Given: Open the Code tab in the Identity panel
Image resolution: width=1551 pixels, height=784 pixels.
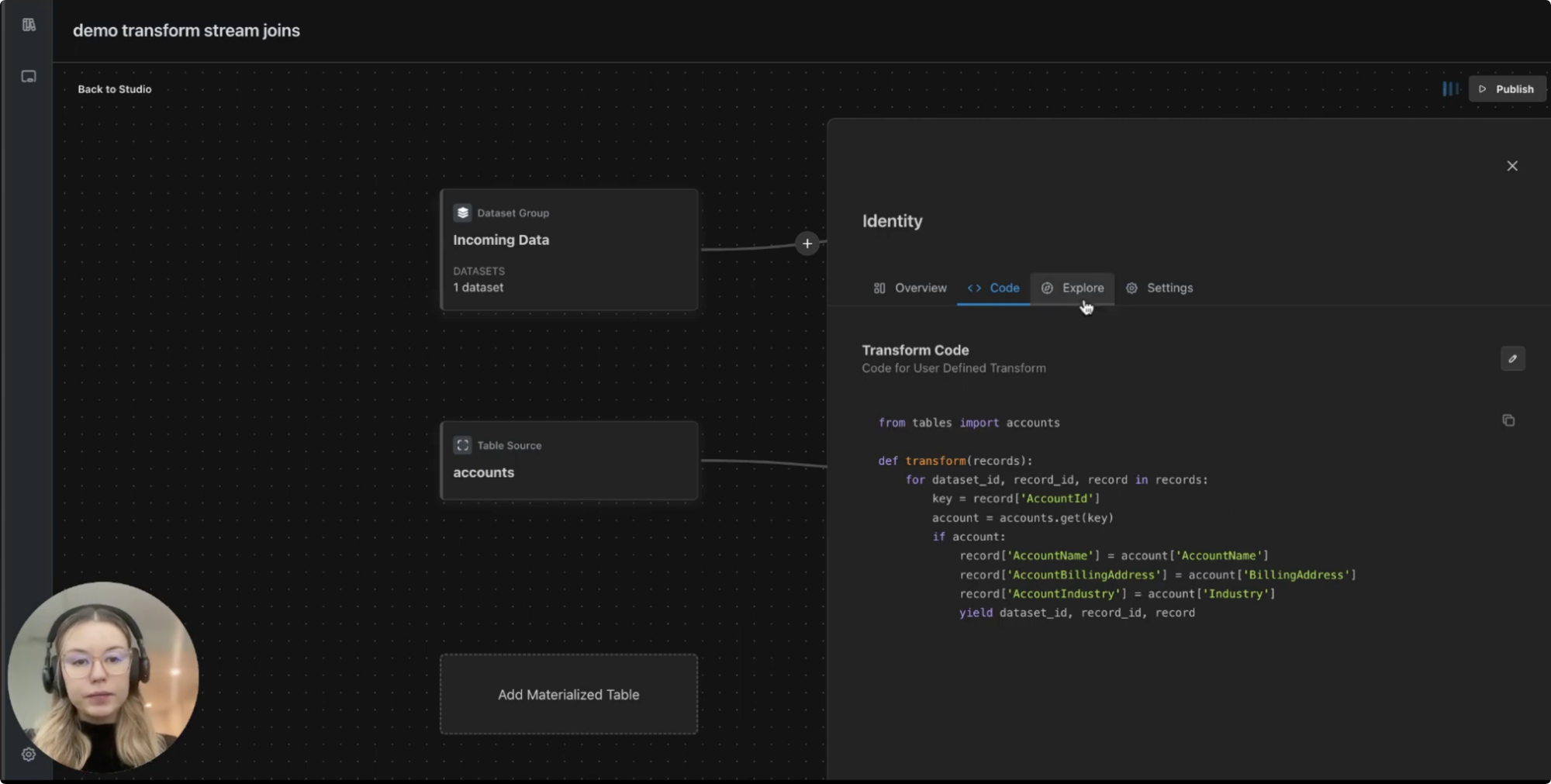Looking at the screenshot, I should pos(993,288).
